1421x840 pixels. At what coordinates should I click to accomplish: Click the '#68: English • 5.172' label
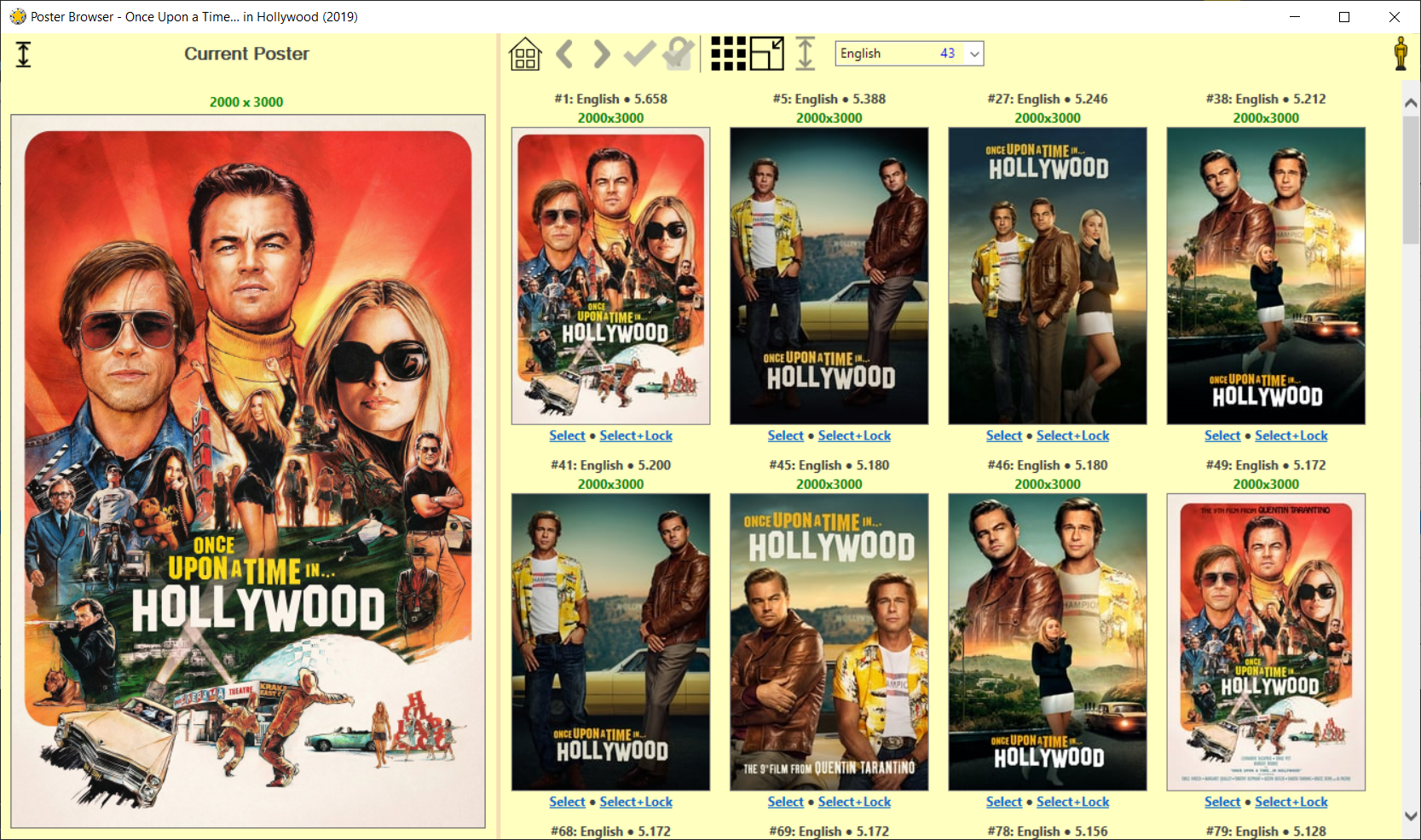click(x=610, y=831)
